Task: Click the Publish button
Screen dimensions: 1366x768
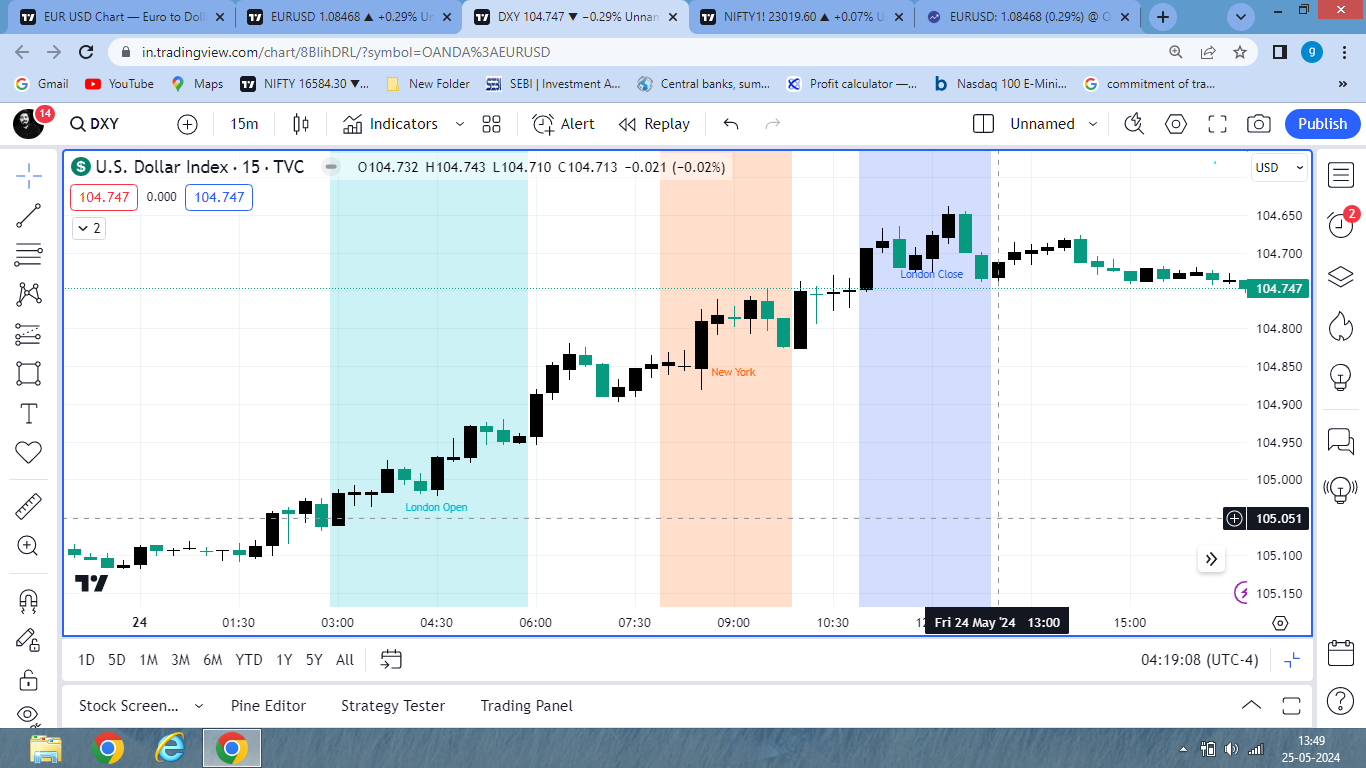Action: pos(1322,124)
